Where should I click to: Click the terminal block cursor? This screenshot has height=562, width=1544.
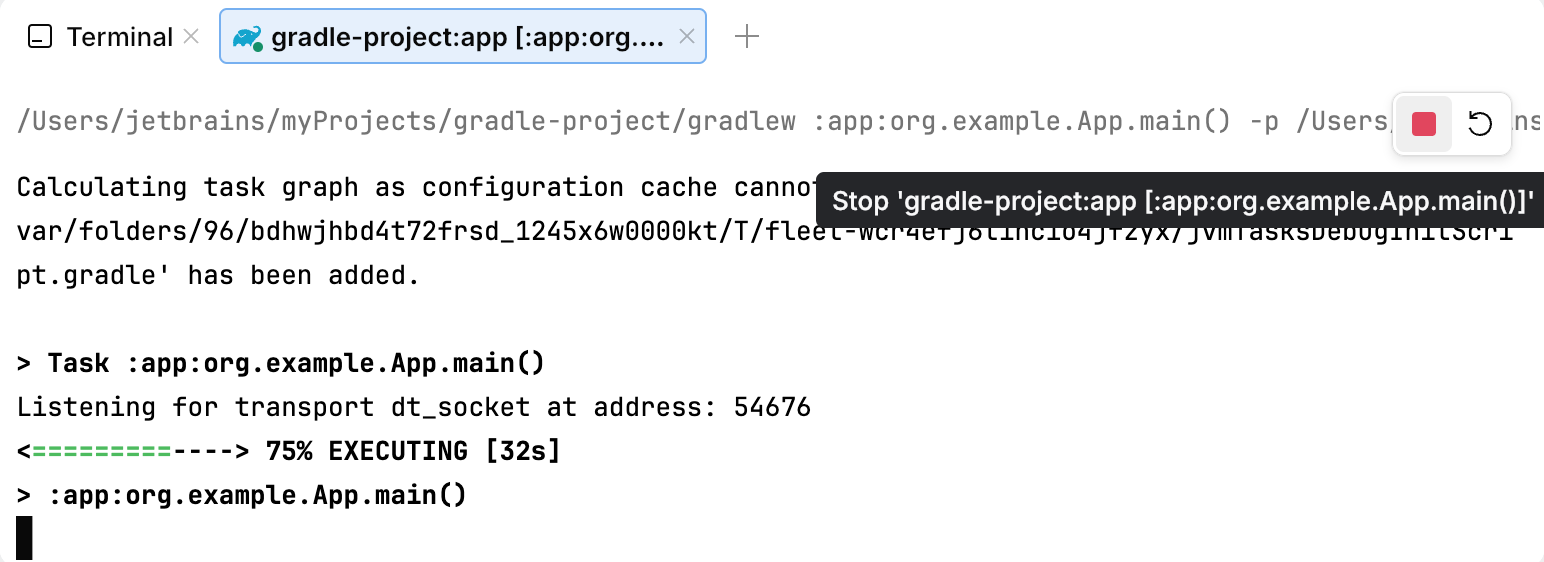[x=25, y=537]
